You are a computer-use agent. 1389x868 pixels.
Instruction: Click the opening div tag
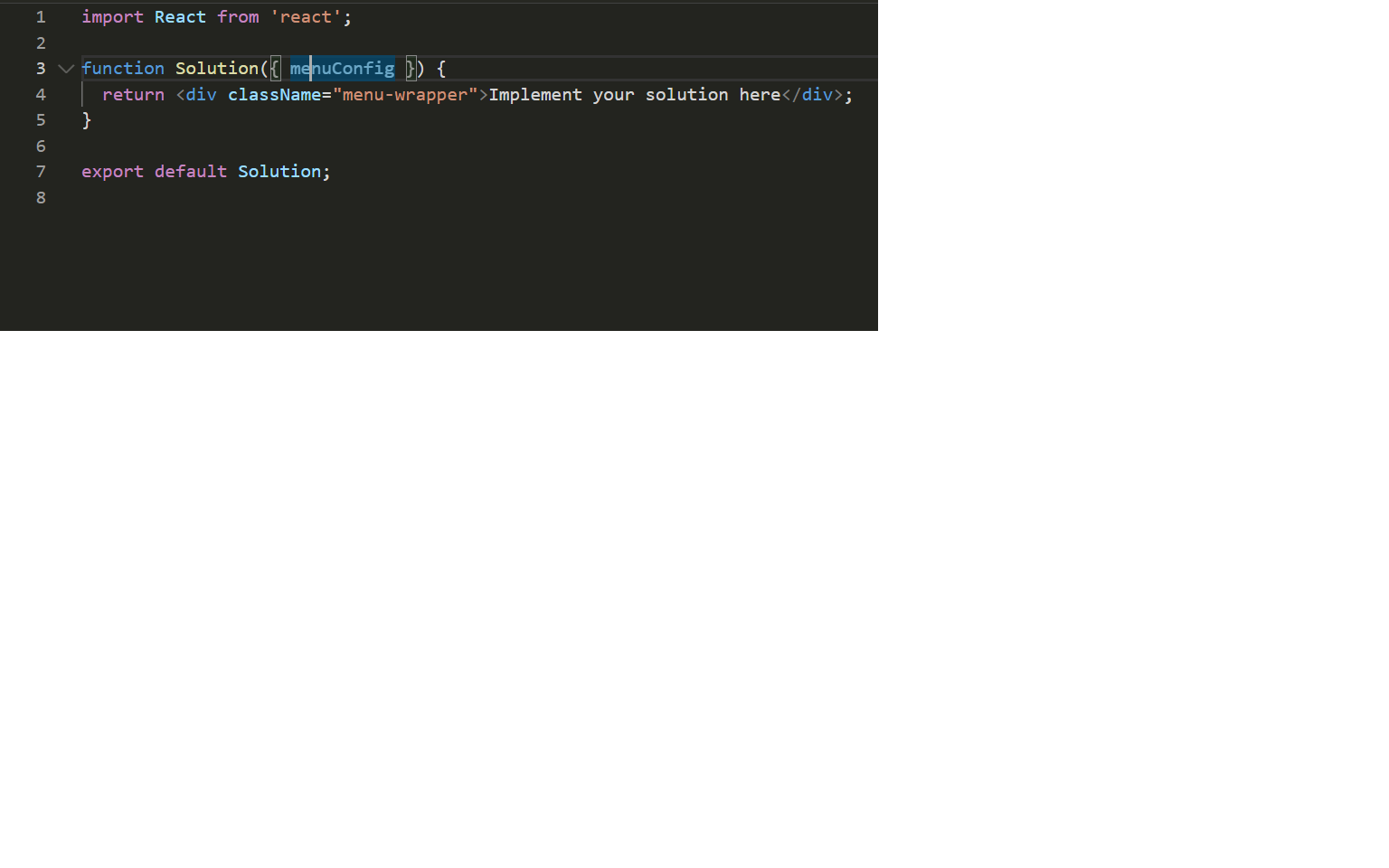(197, 94)
